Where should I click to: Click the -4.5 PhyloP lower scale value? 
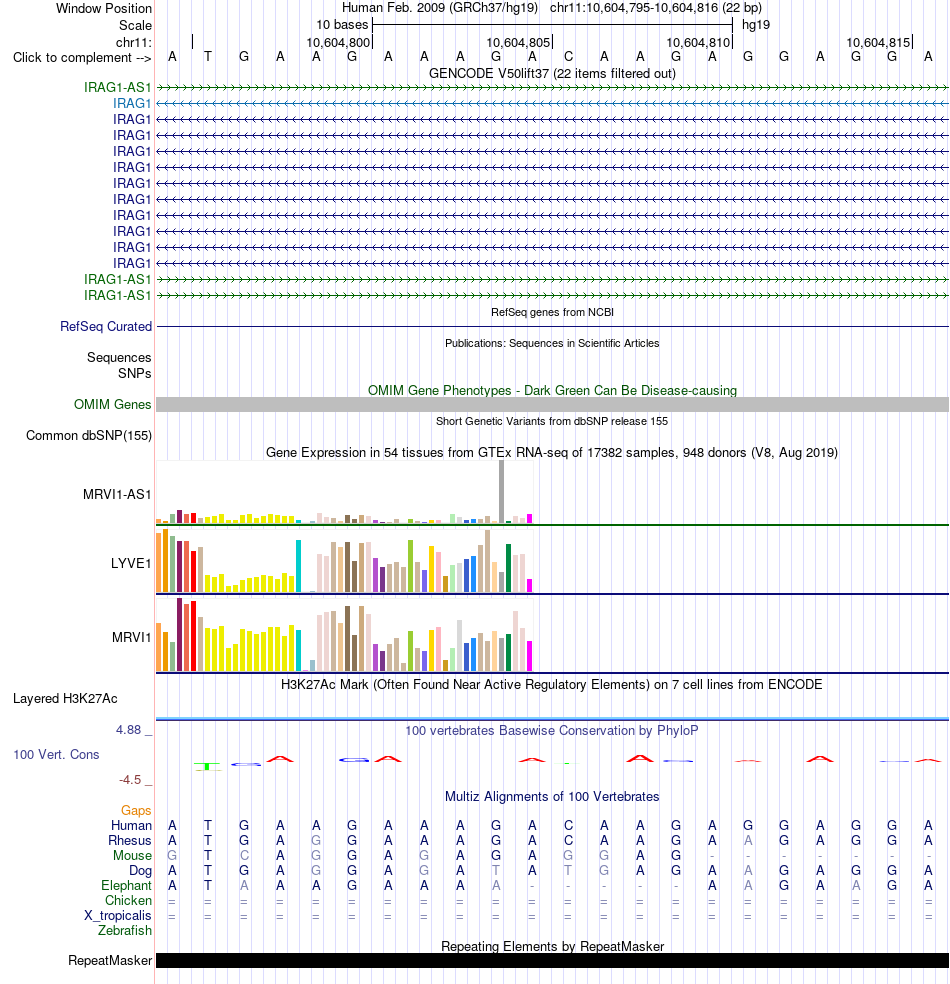(x=131, y=780)
